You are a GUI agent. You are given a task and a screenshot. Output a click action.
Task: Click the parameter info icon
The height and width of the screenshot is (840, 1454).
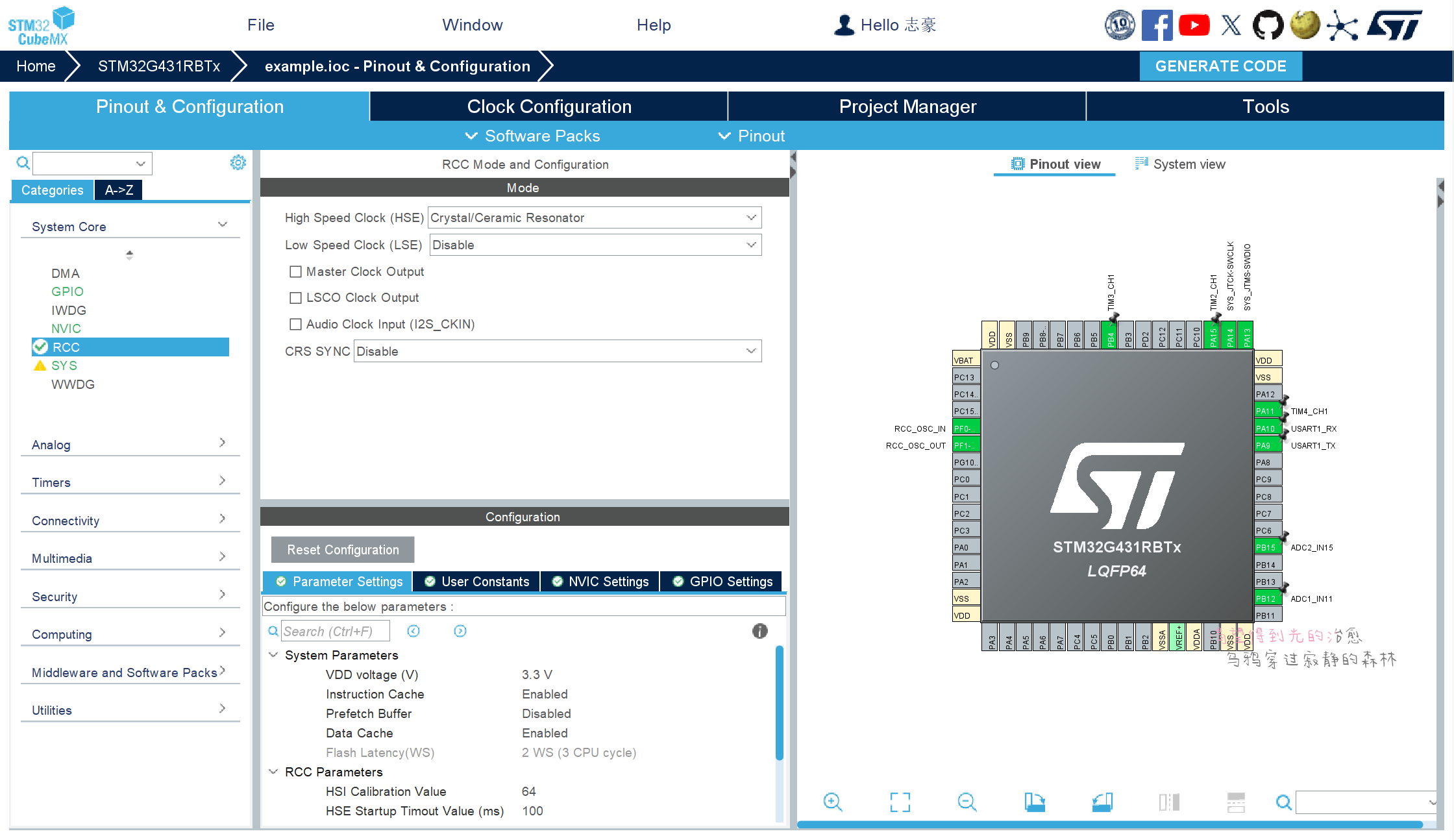759,631
